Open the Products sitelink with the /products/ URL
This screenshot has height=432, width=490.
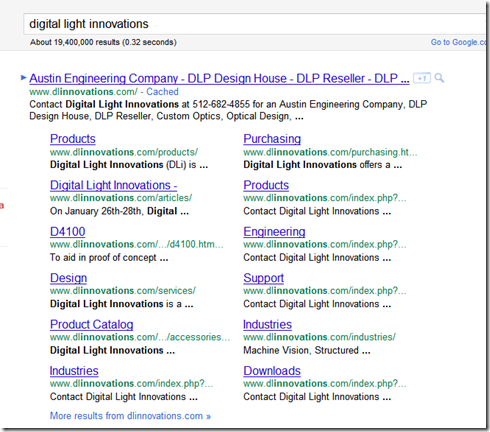tap(73, 139)
